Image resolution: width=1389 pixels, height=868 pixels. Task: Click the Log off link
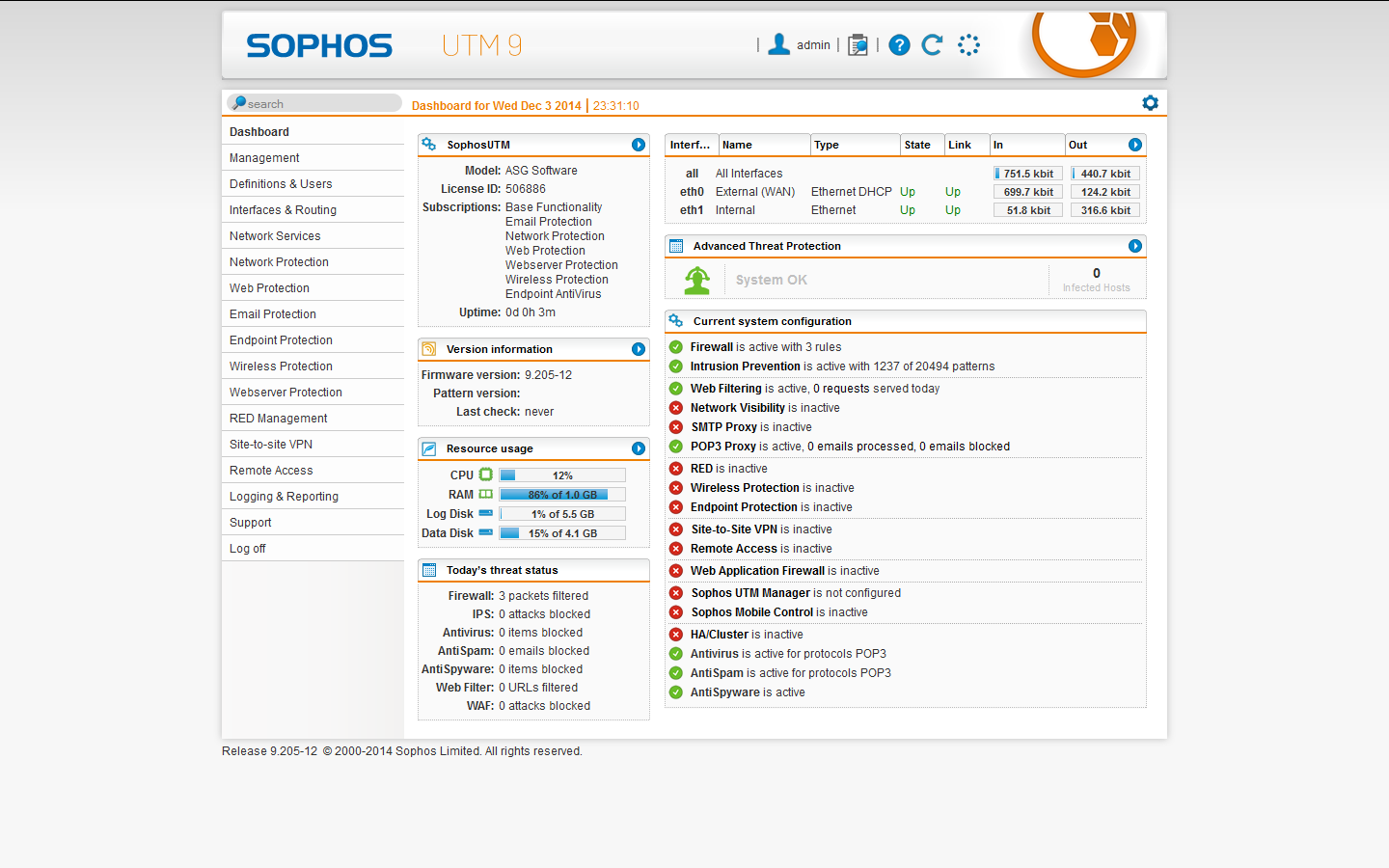(248, 549)
